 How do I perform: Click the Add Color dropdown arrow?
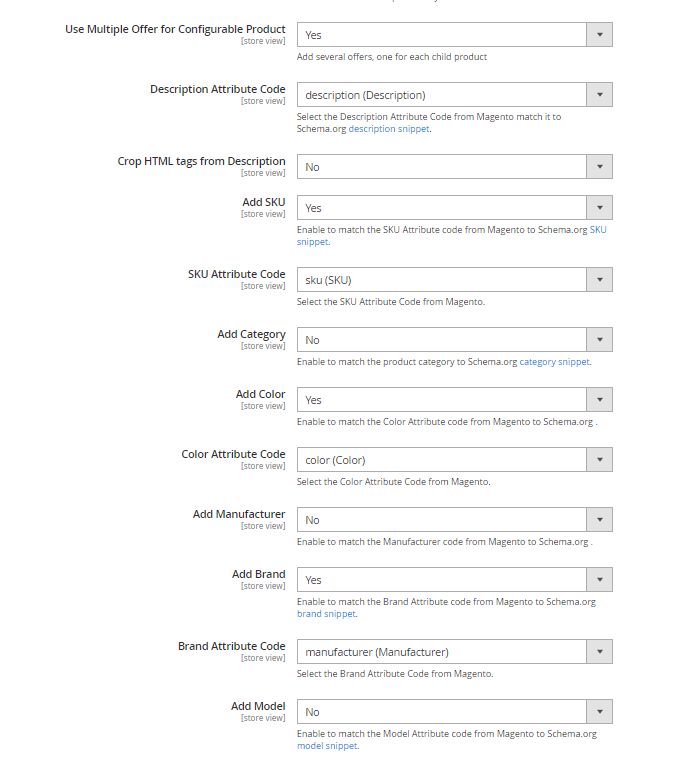point(598,400)
